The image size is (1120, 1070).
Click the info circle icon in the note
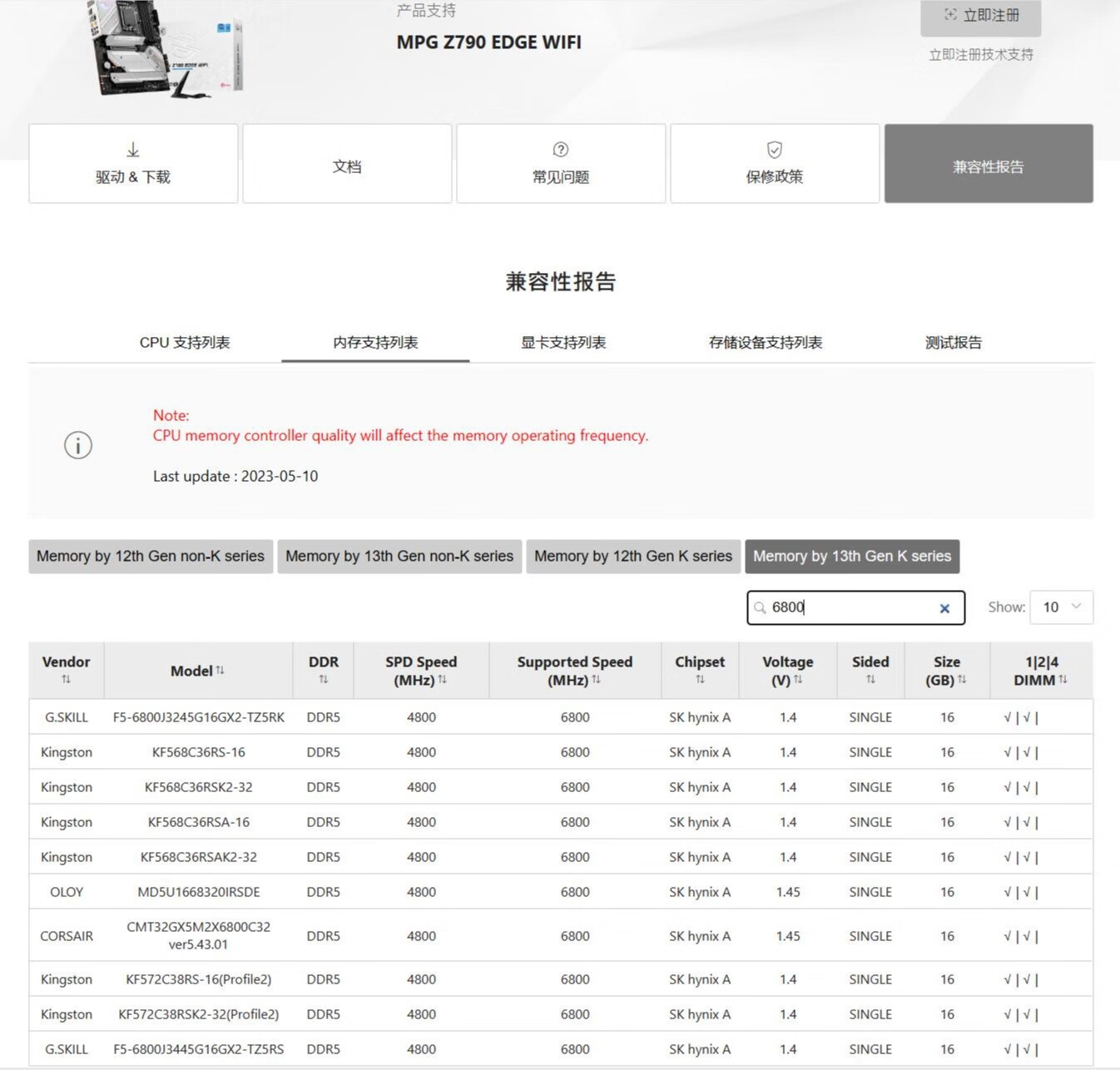coord(78,445)
